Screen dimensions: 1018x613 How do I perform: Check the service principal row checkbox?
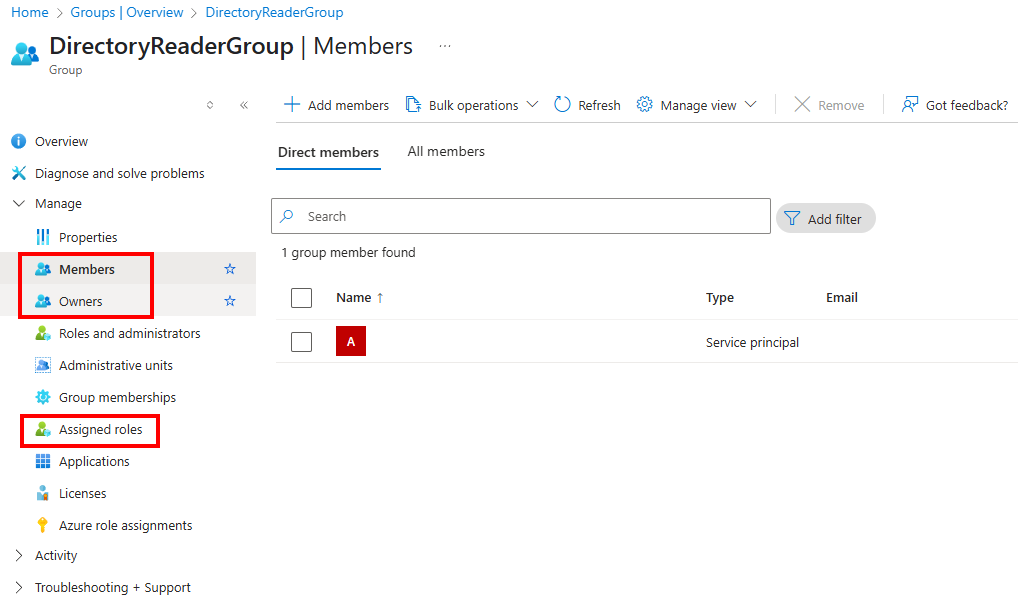tap(301, 342)
